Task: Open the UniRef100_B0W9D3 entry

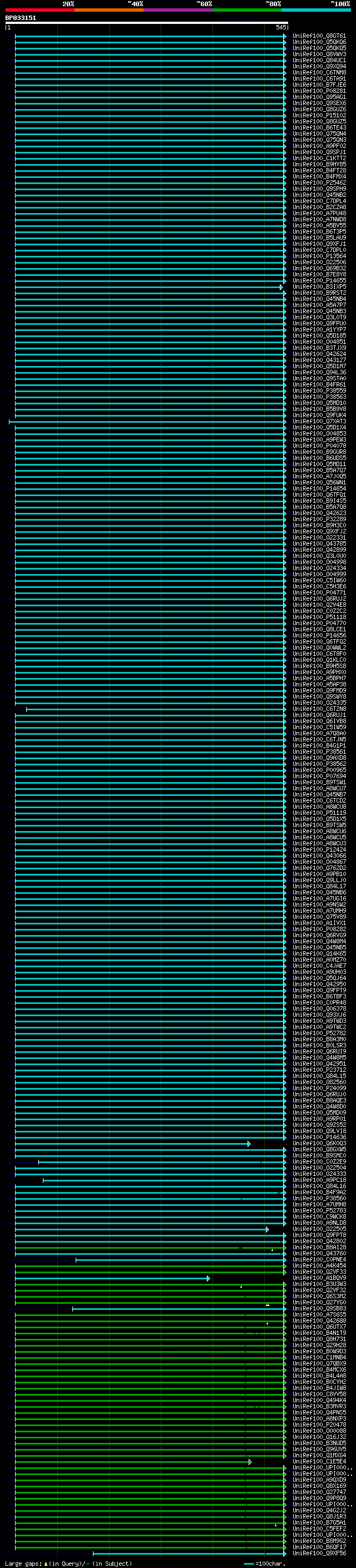Action: coord(319,1352)
